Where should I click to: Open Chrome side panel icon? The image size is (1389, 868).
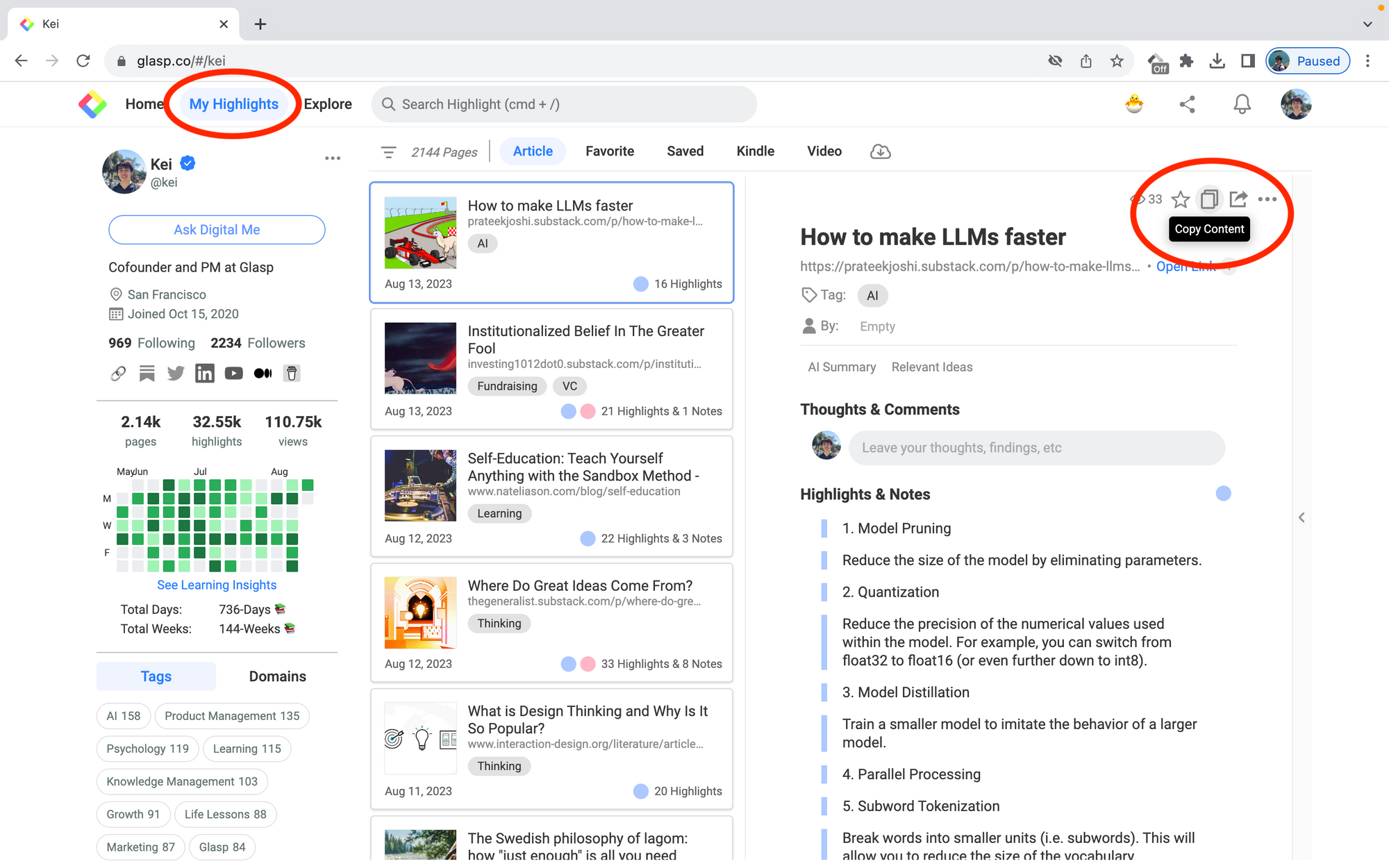coord(1248,61)
